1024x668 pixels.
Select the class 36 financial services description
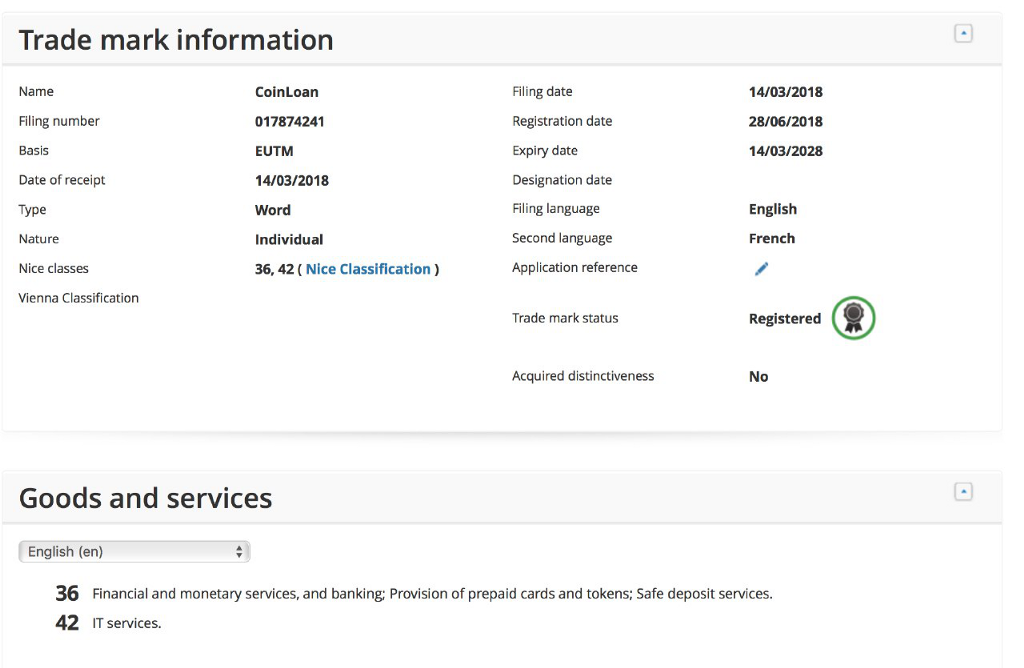coord(432,594)
